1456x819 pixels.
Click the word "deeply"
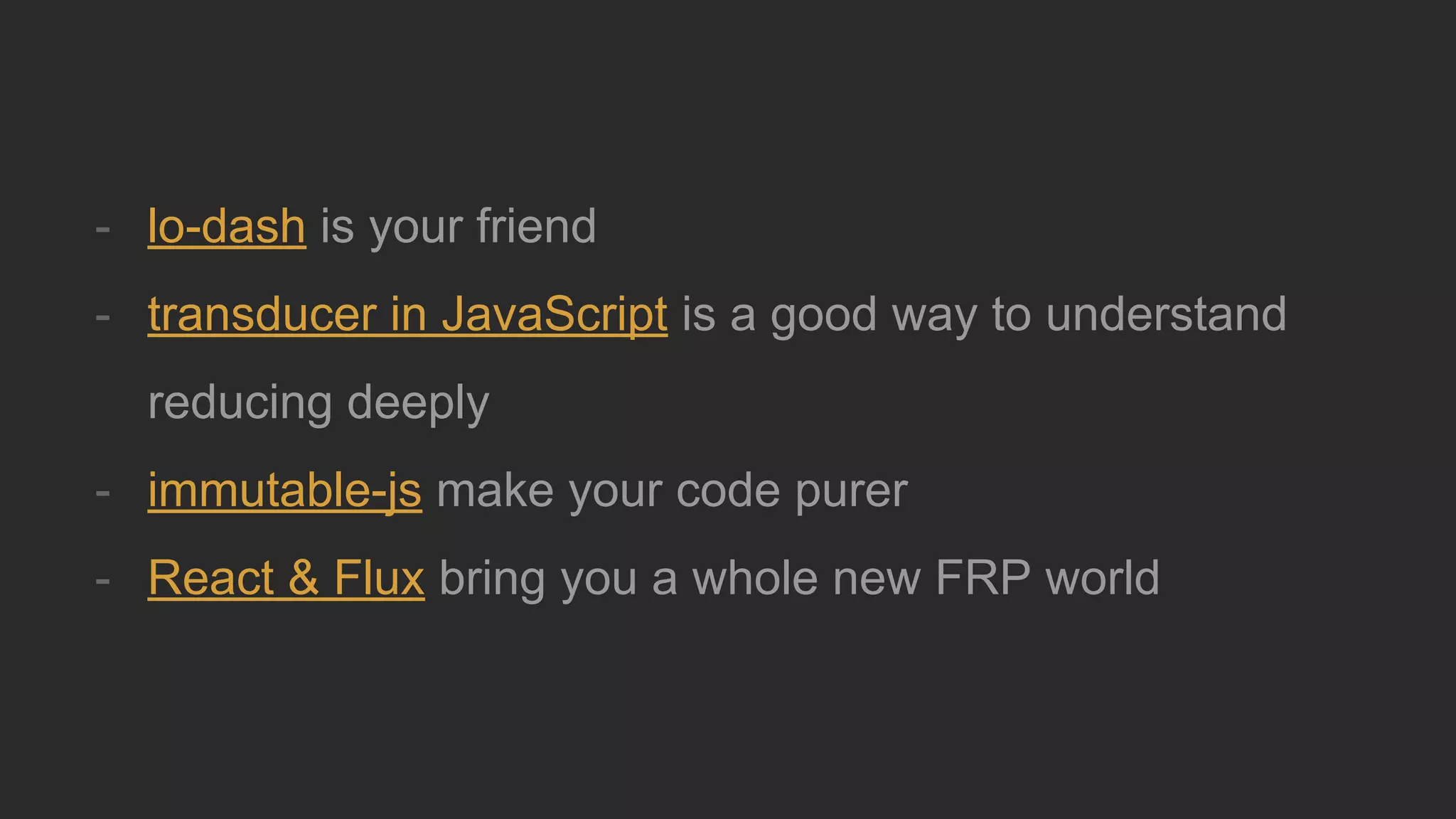418,403
